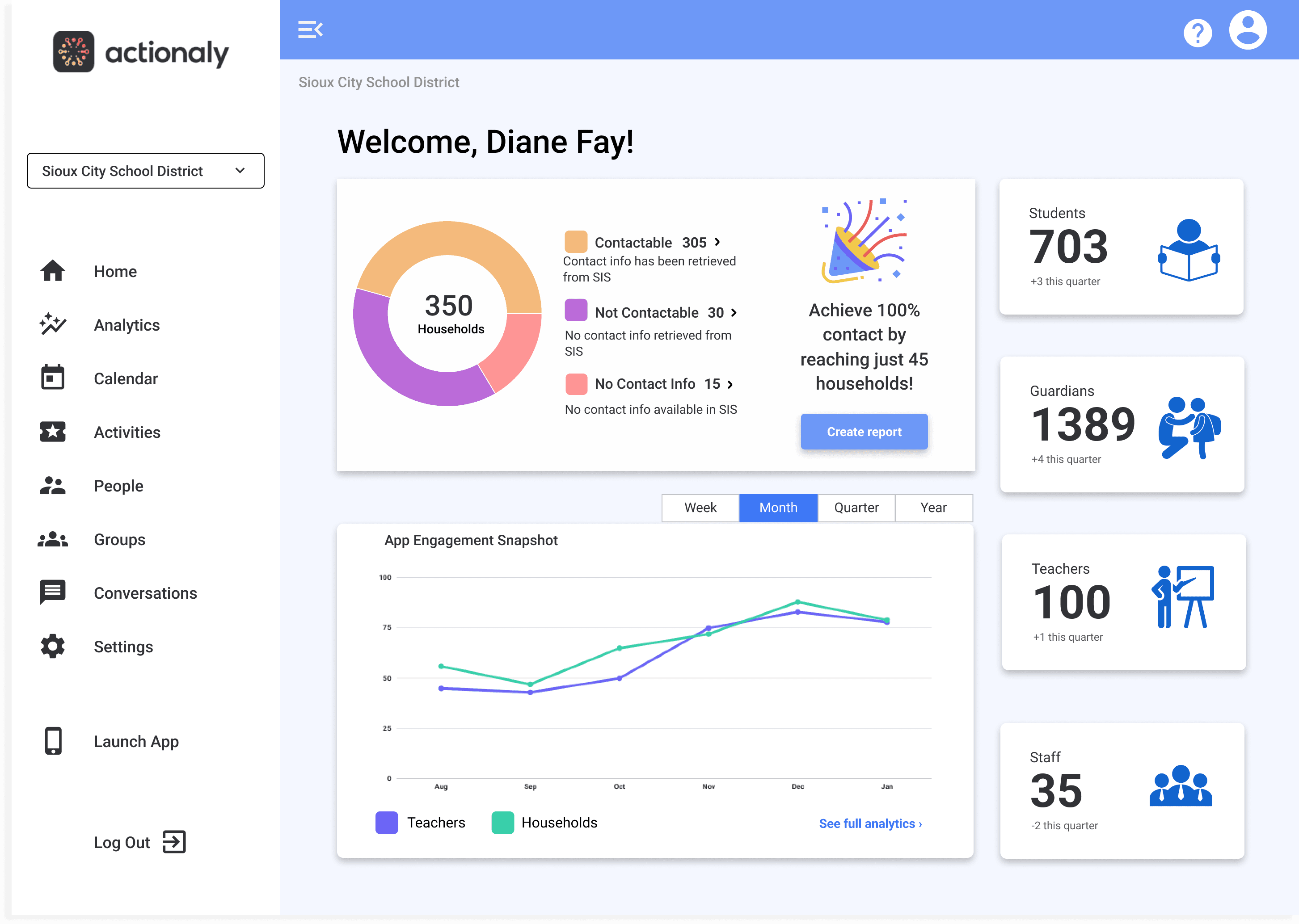Click the Log Out exit icon

coord(174,842)
